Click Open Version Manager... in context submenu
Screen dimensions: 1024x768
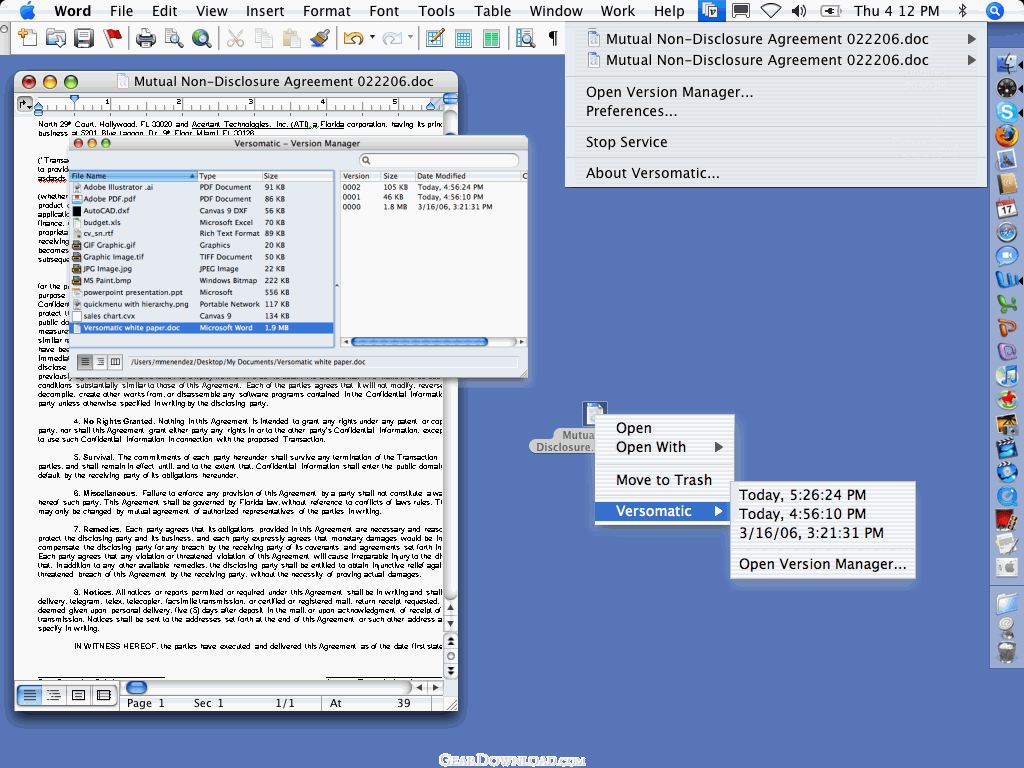(x=823, y=564)
